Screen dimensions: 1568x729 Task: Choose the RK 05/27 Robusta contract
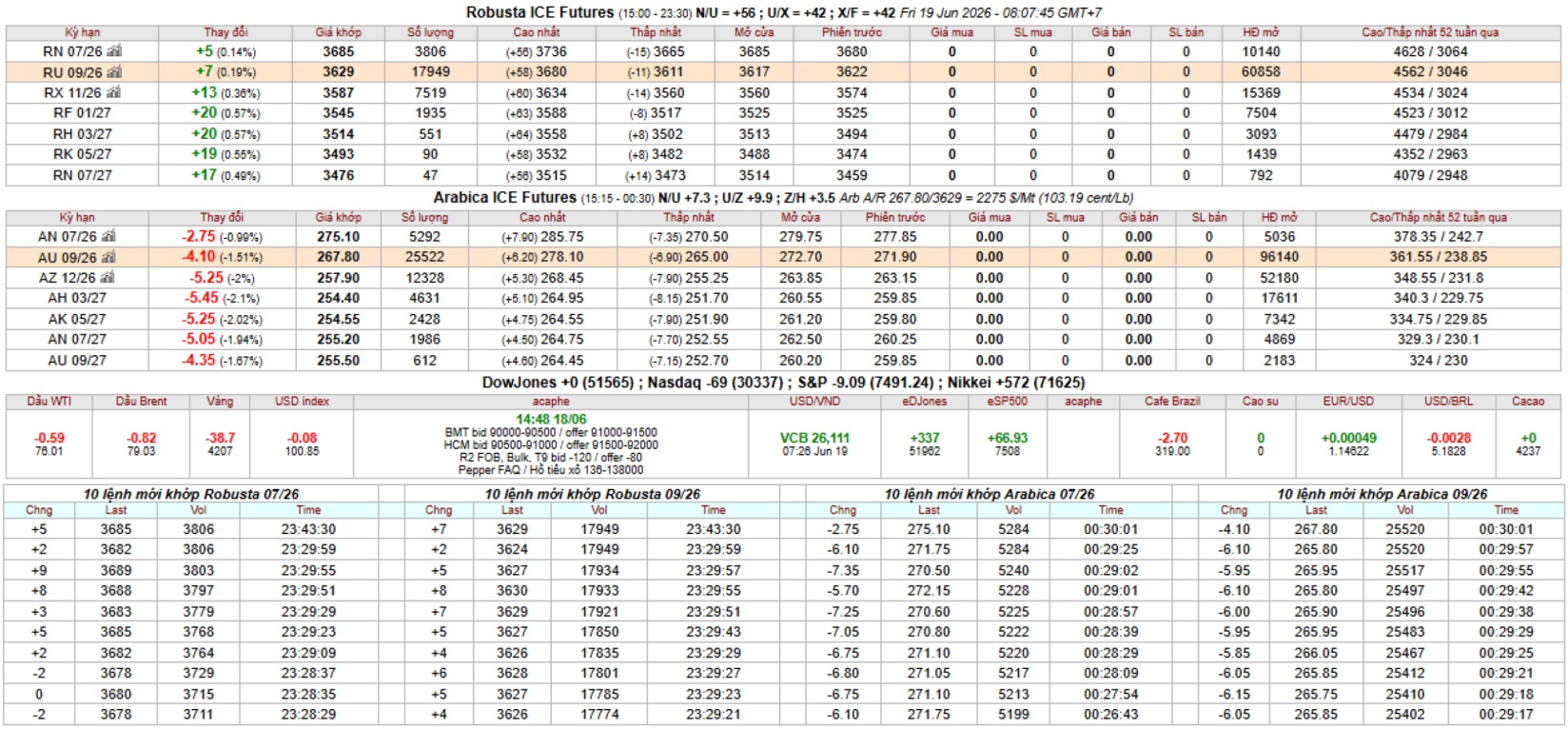coord(82,154)
